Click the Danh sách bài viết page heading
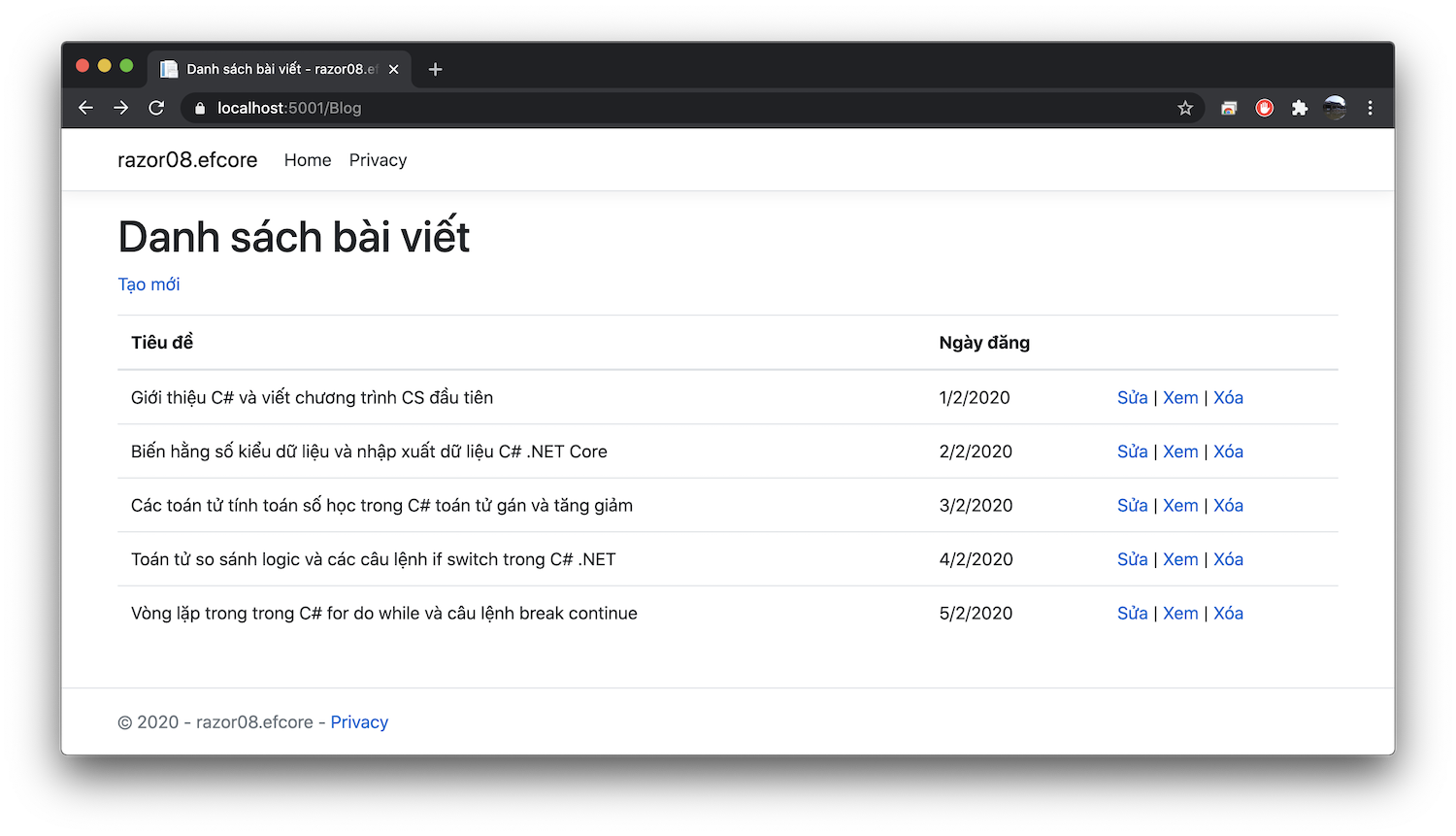The width and height of the screenshot is (1456, 836). 294,236
